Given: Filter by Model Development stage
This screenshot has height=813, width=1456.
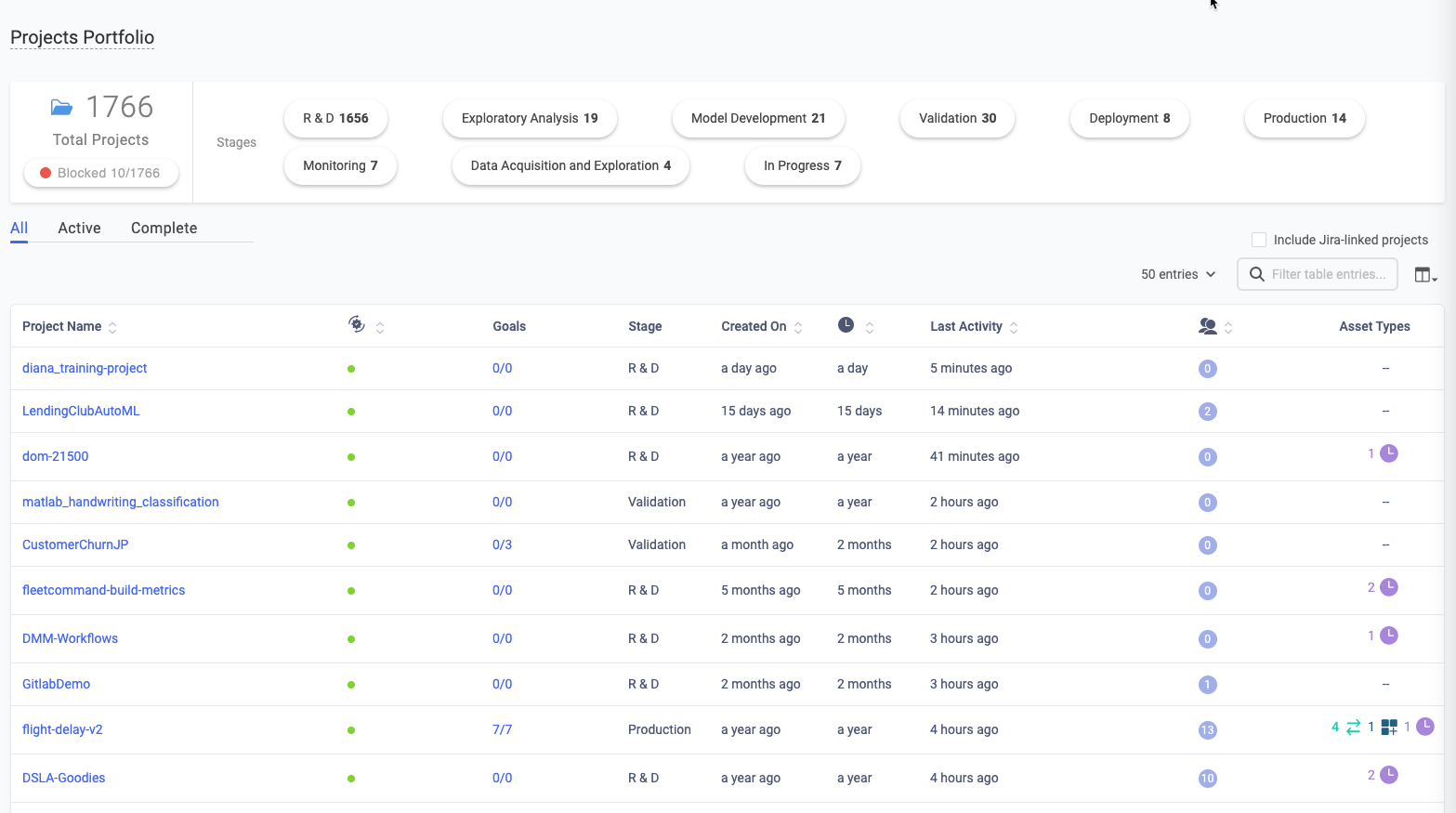Looking at the screenshot, I should pyautogui.click(x=757, y=119).
